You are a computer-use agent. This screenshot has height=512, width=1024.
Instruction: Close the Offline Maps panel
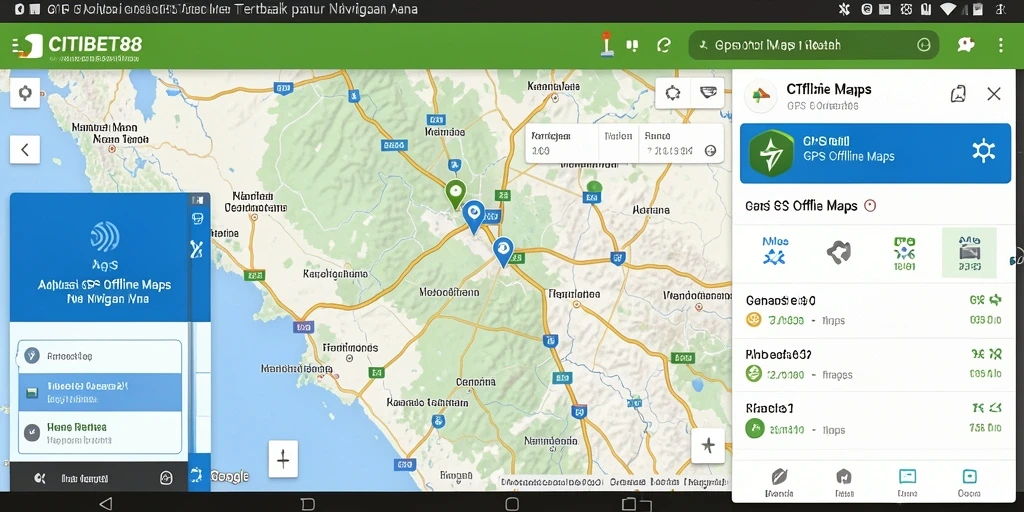994,94
